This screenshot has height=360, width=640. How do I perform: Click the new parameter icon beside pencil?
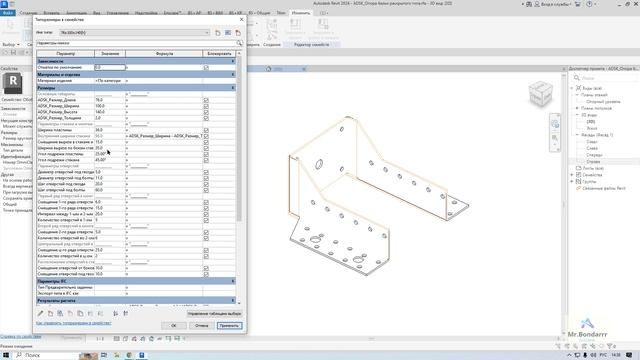[50, 313]
